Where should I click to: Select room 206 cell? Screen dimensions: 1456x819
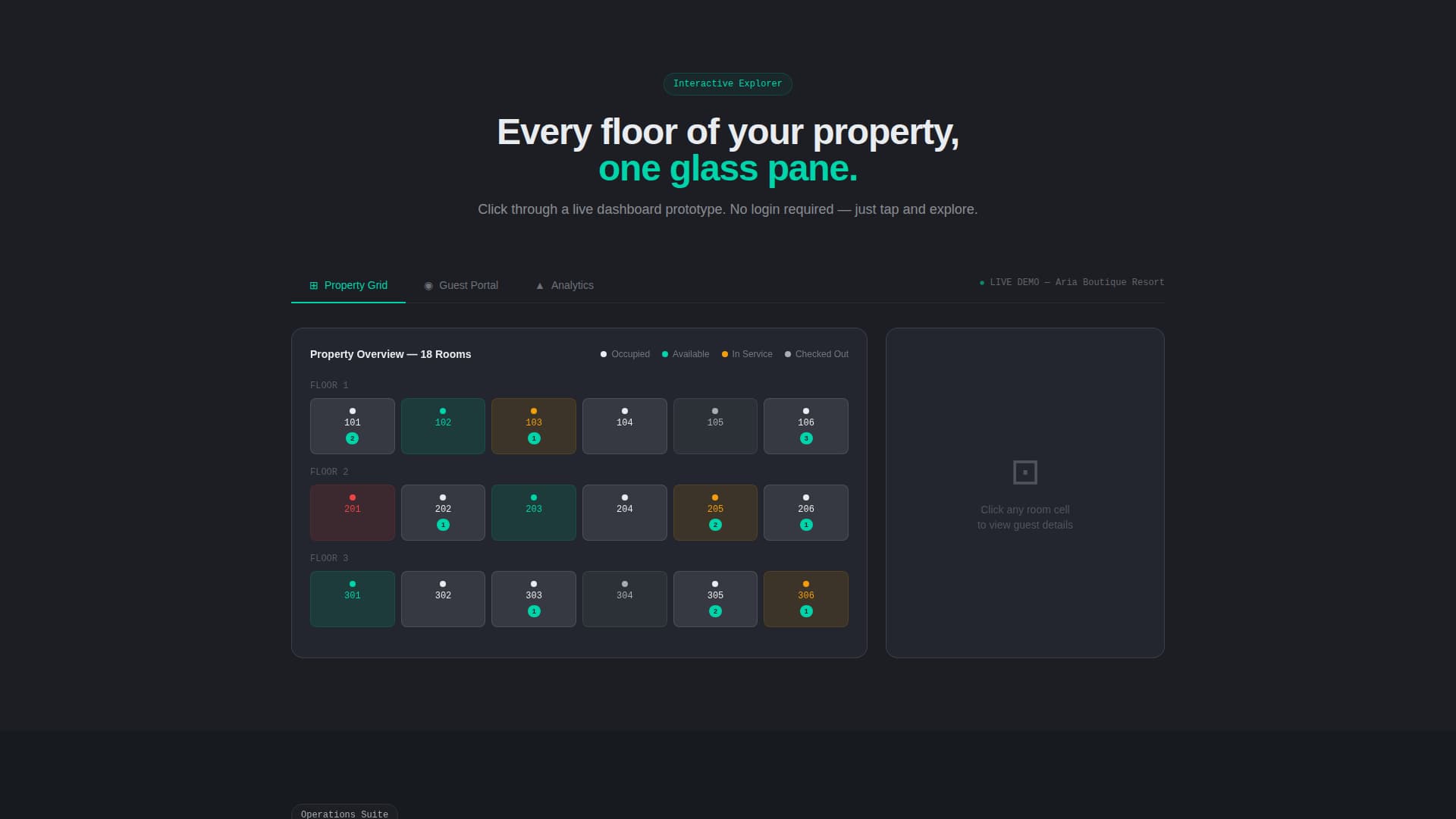(806, 513)
